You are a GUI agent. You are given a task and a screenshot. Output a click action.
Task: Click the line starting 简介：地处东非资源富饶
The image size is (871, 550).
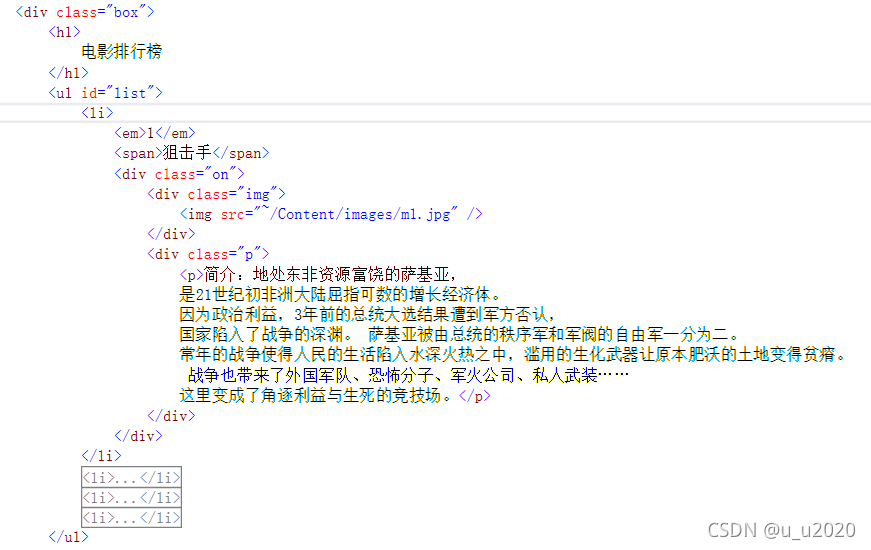pyautogui.click(x=319, y=274)
